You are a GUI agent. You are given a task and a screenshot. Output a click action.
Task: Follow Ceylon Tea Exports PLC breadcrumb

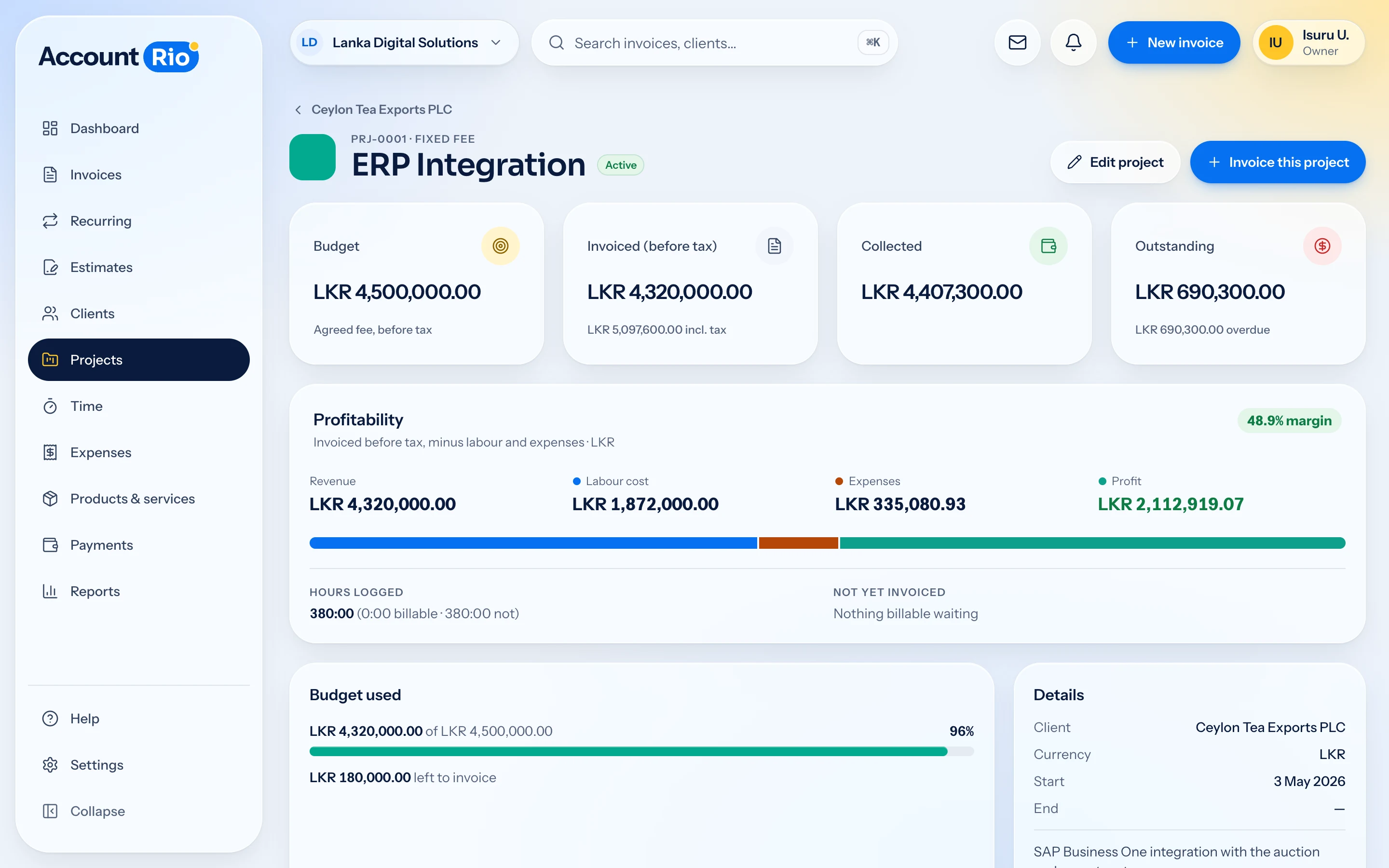click(x=381, y=109)
